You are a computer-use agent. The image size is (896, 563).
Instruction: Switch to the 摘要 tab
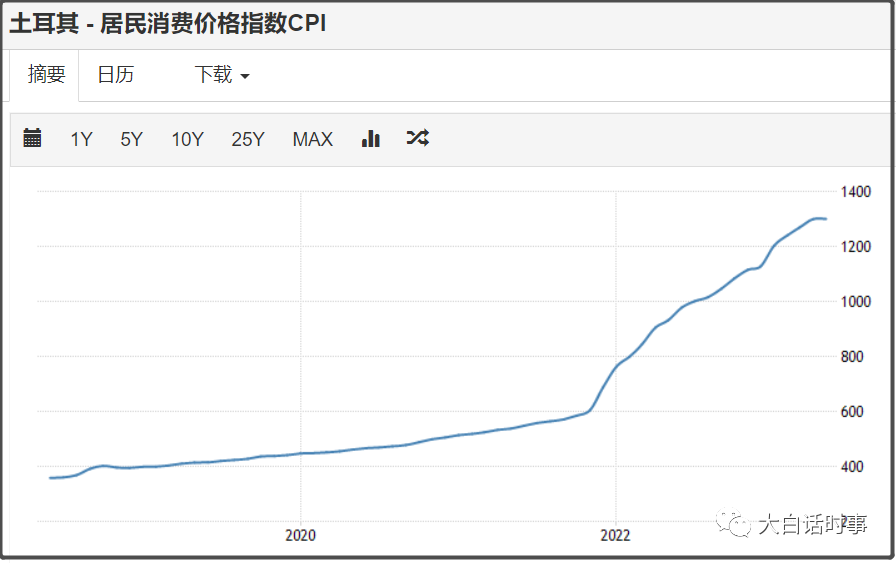tap(46, 75)
